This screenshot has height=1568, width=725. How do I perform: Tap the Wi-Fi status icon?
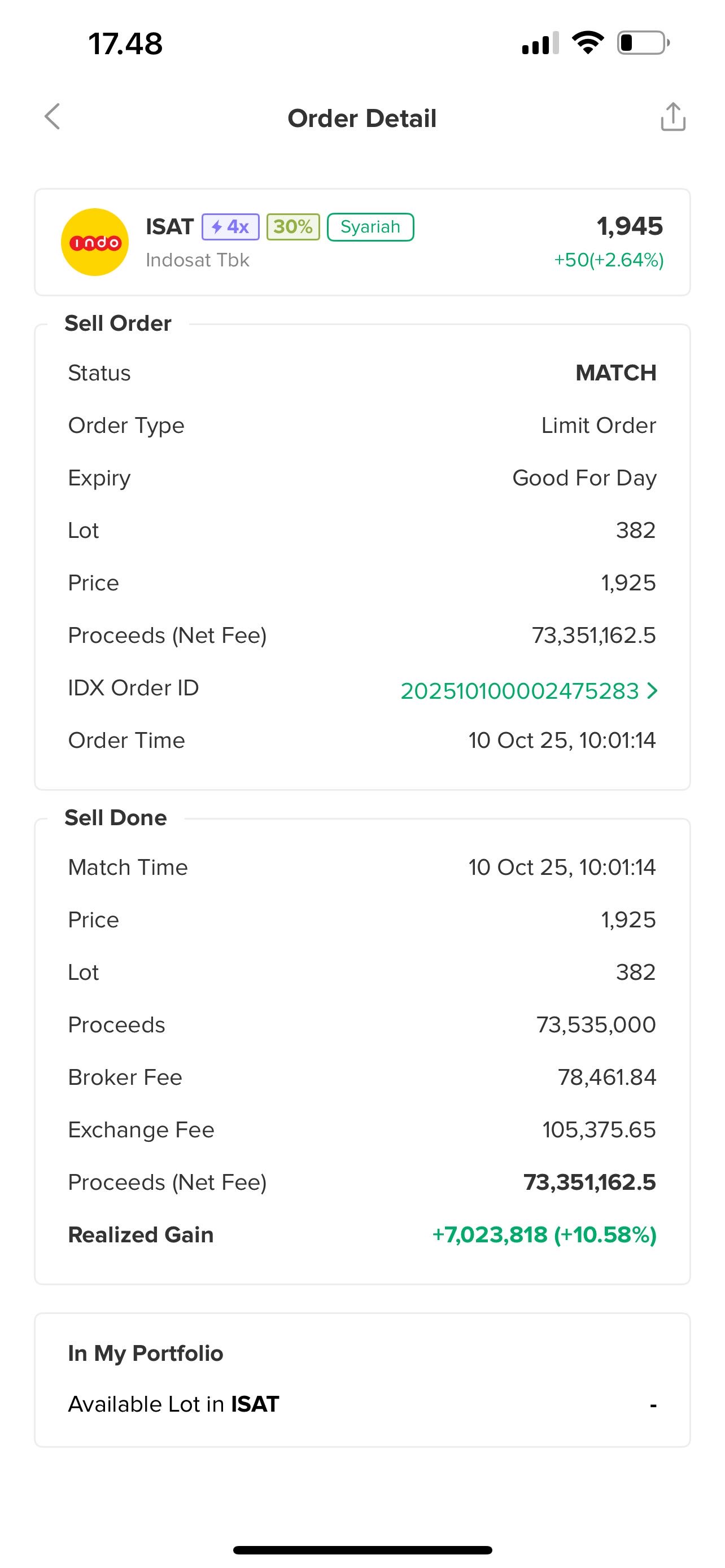[587, 43]
